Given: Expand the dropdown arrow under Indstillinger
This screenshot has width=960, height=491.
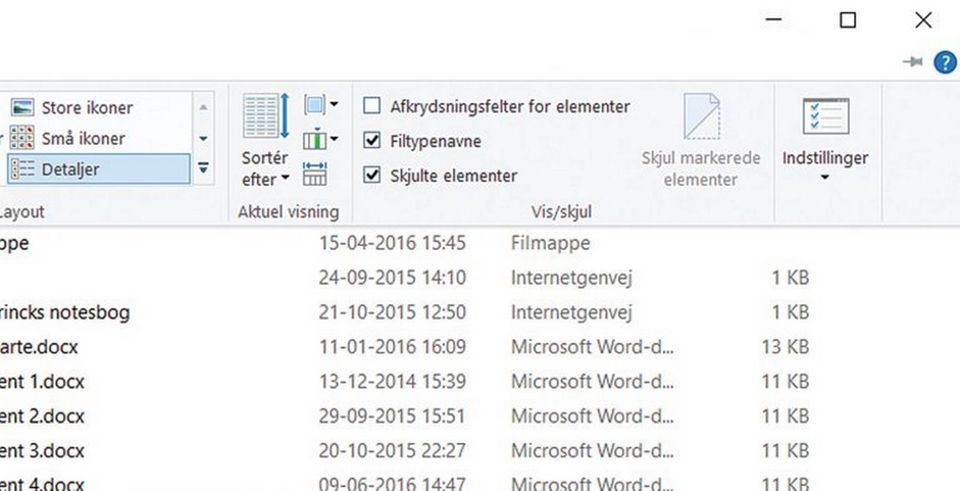Looking at the screenshot, I should 825,179.
